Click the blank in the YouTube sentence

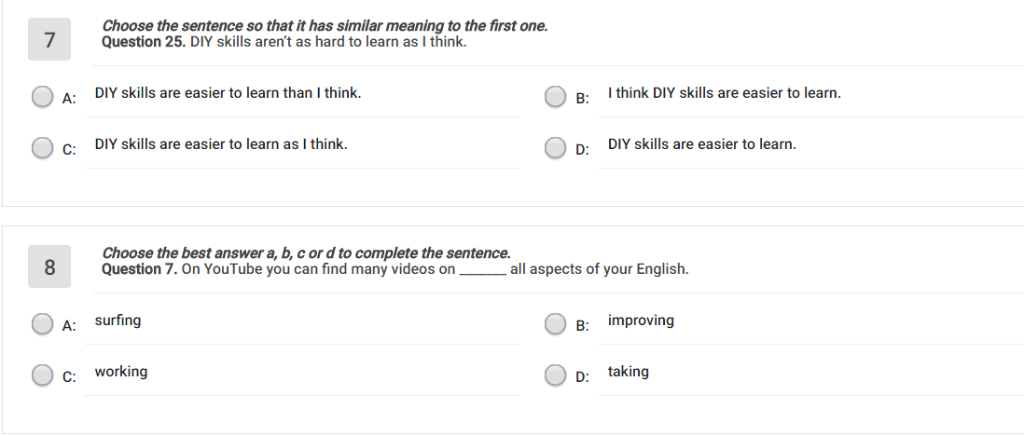tap(482, 270)
